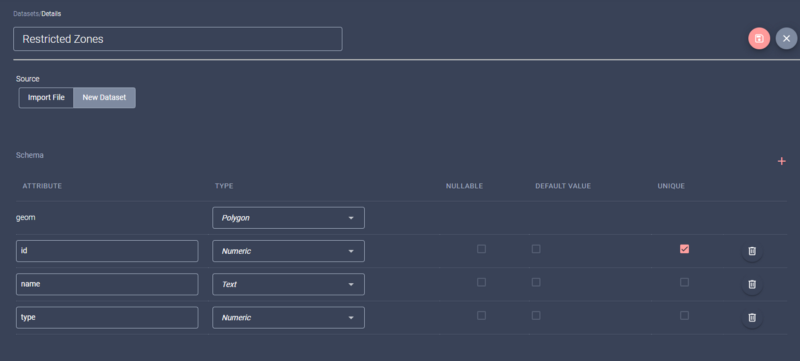Click the geom attribute label
This screenshot has width=800, height=361.
click(x=26, y=217)
